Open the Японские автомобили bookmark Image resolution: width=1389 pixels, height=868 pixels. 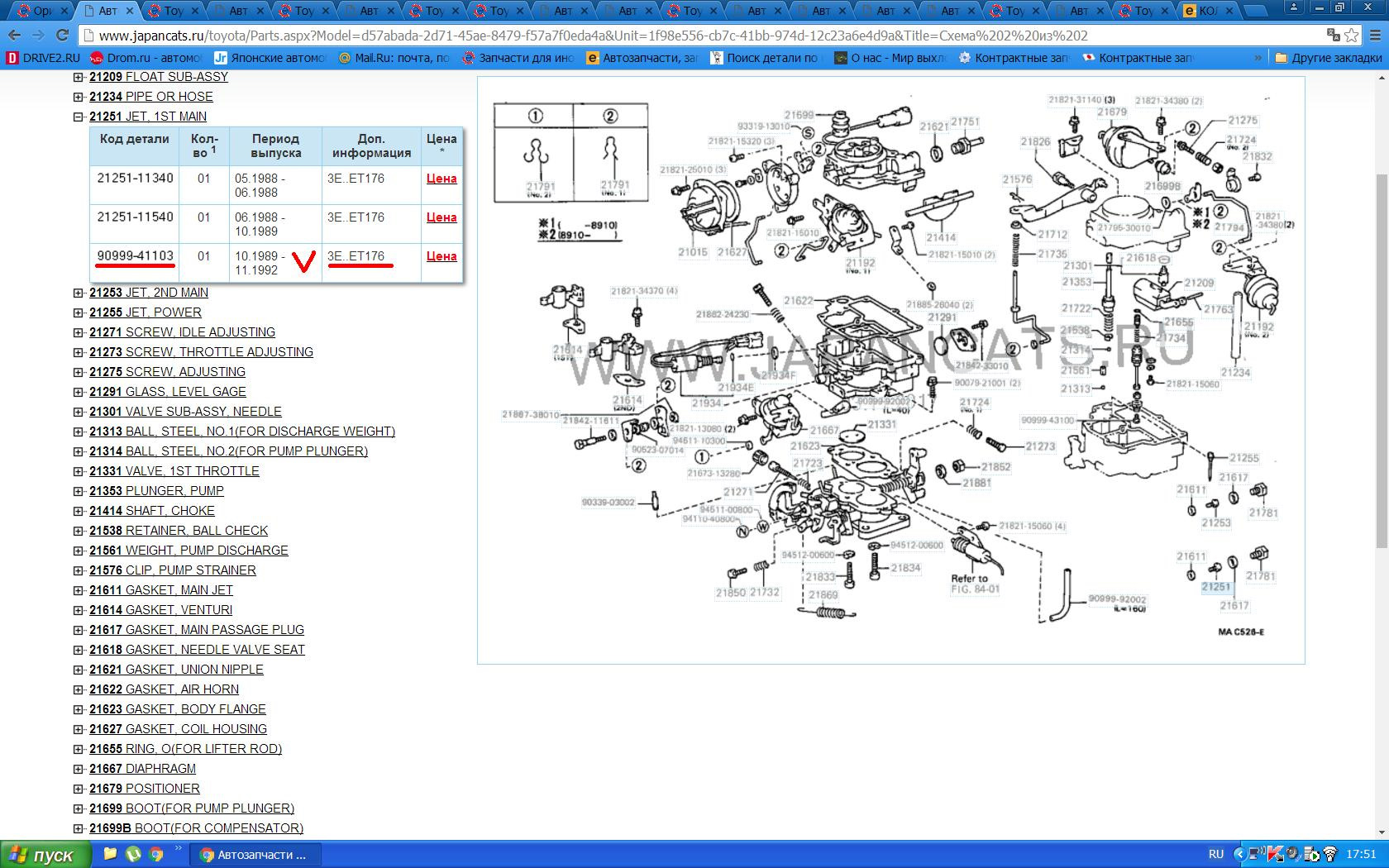270,58
